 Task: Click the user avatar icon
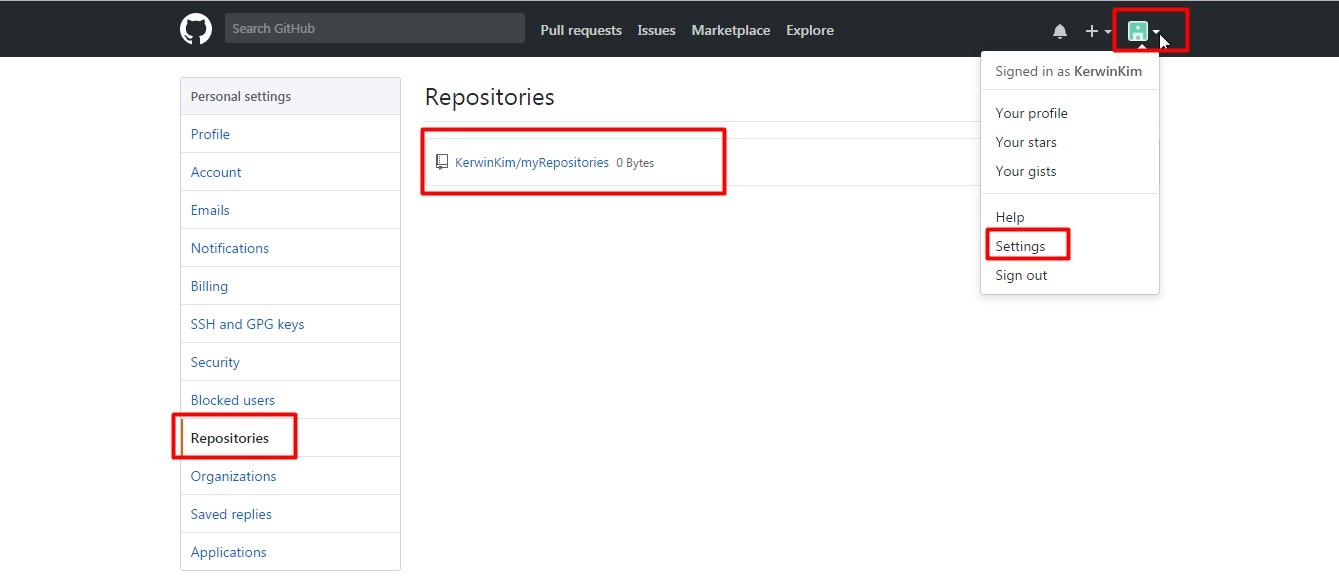click(1138, 31)
